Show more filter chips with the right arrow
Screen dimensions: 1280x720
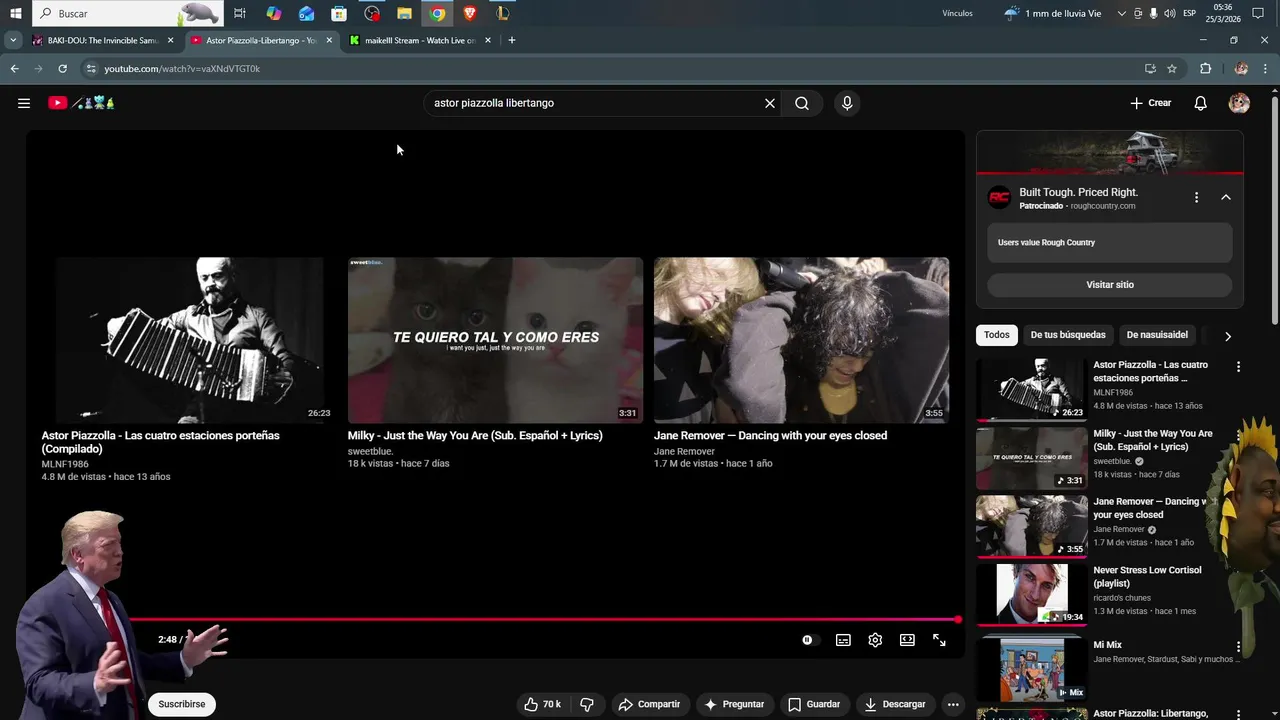[x=1228, y=336]
